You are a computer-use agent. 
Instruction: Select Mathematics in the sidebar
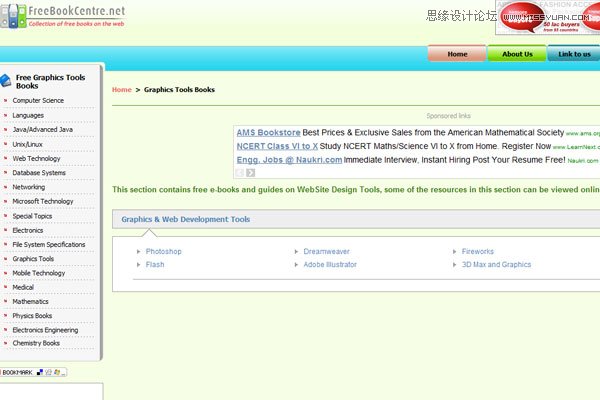[30, 301]
